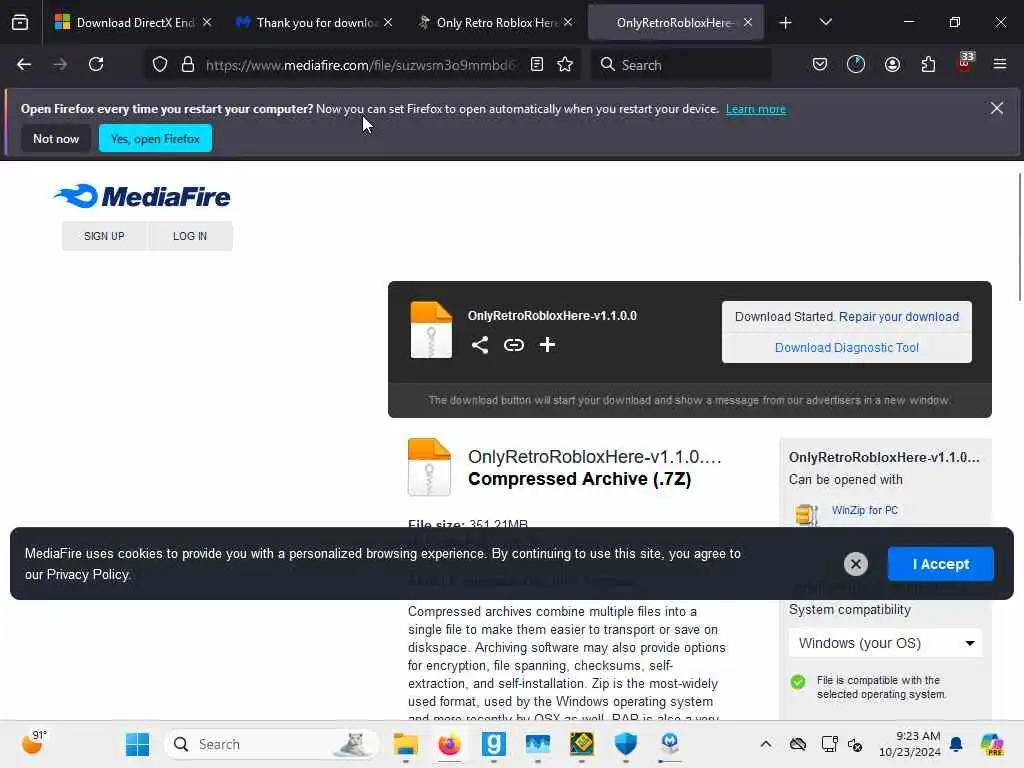The image size is (1024, 768).
Task: Click the Compressed Archive (.7Z) heading
Action: (x=579, y=479)
